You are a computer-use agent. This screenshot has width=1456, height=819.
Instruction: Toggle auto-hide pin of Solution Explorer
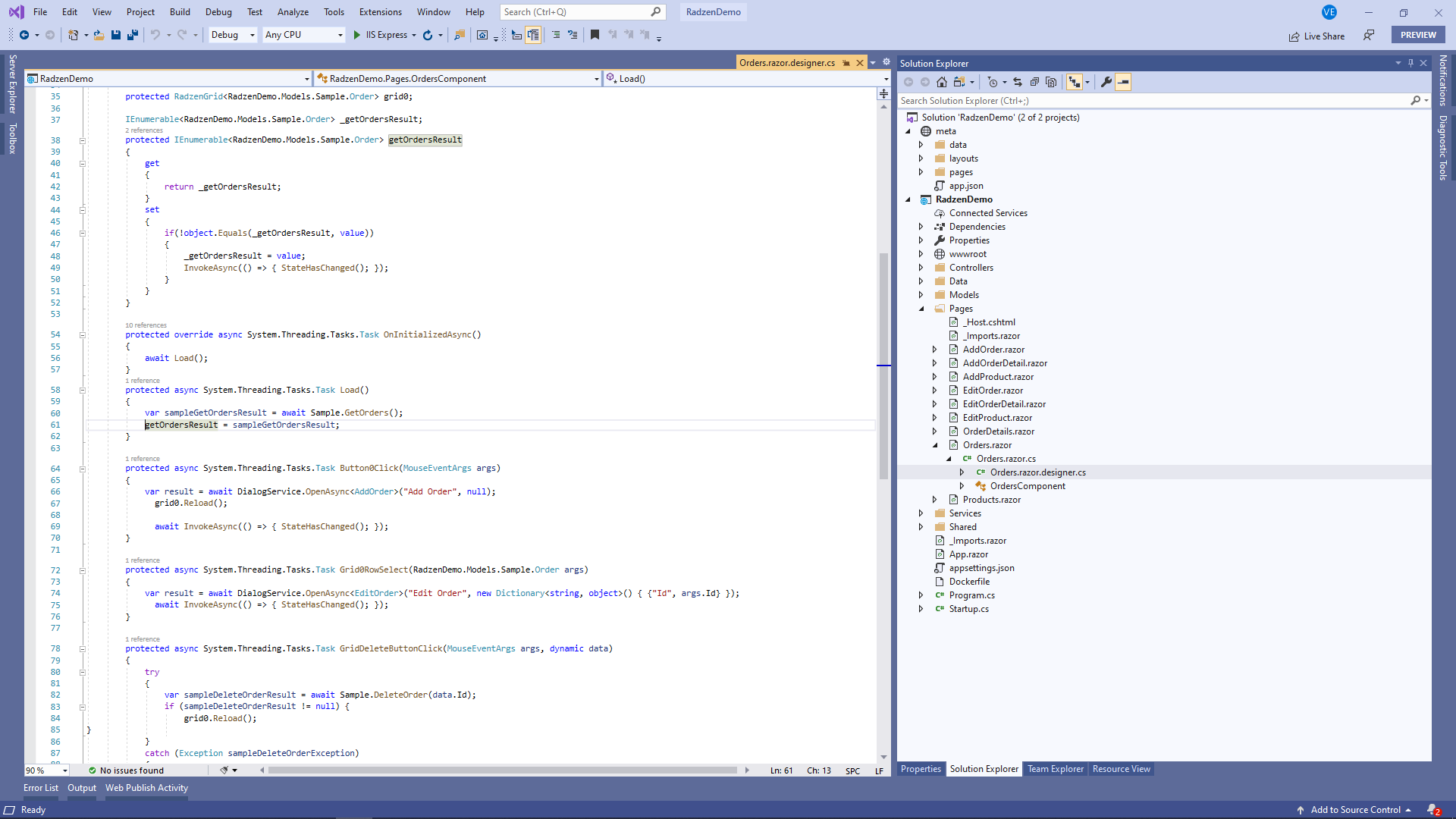click(1411, 63)
